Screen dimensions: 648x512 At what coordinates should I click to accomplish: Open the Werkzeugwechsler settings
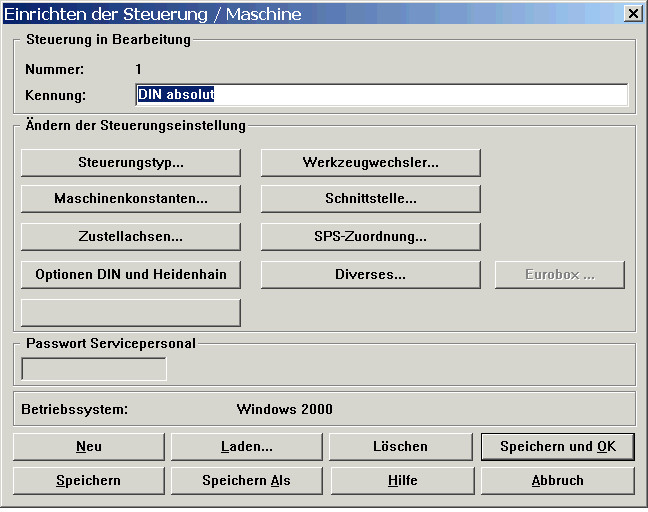coord(370,162)
